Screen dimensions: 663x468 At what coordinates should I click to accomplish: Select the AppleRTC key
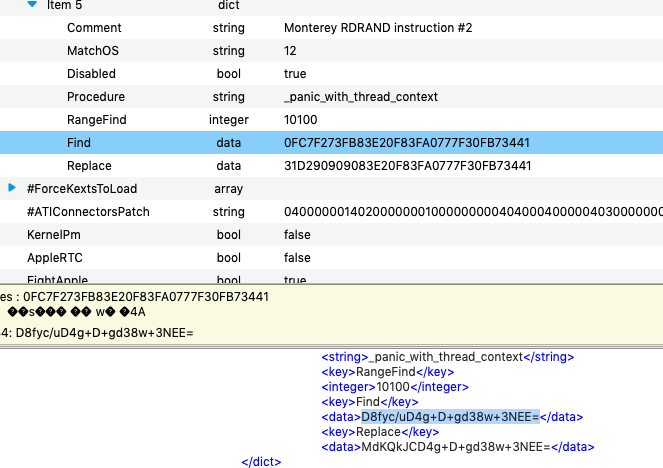tap(55, 257)
